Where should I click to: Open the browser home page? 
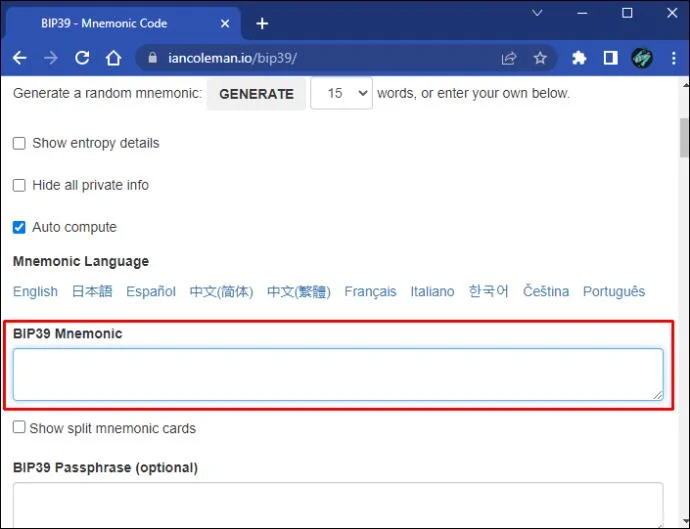pyautogui.click(x=113, y=58)
